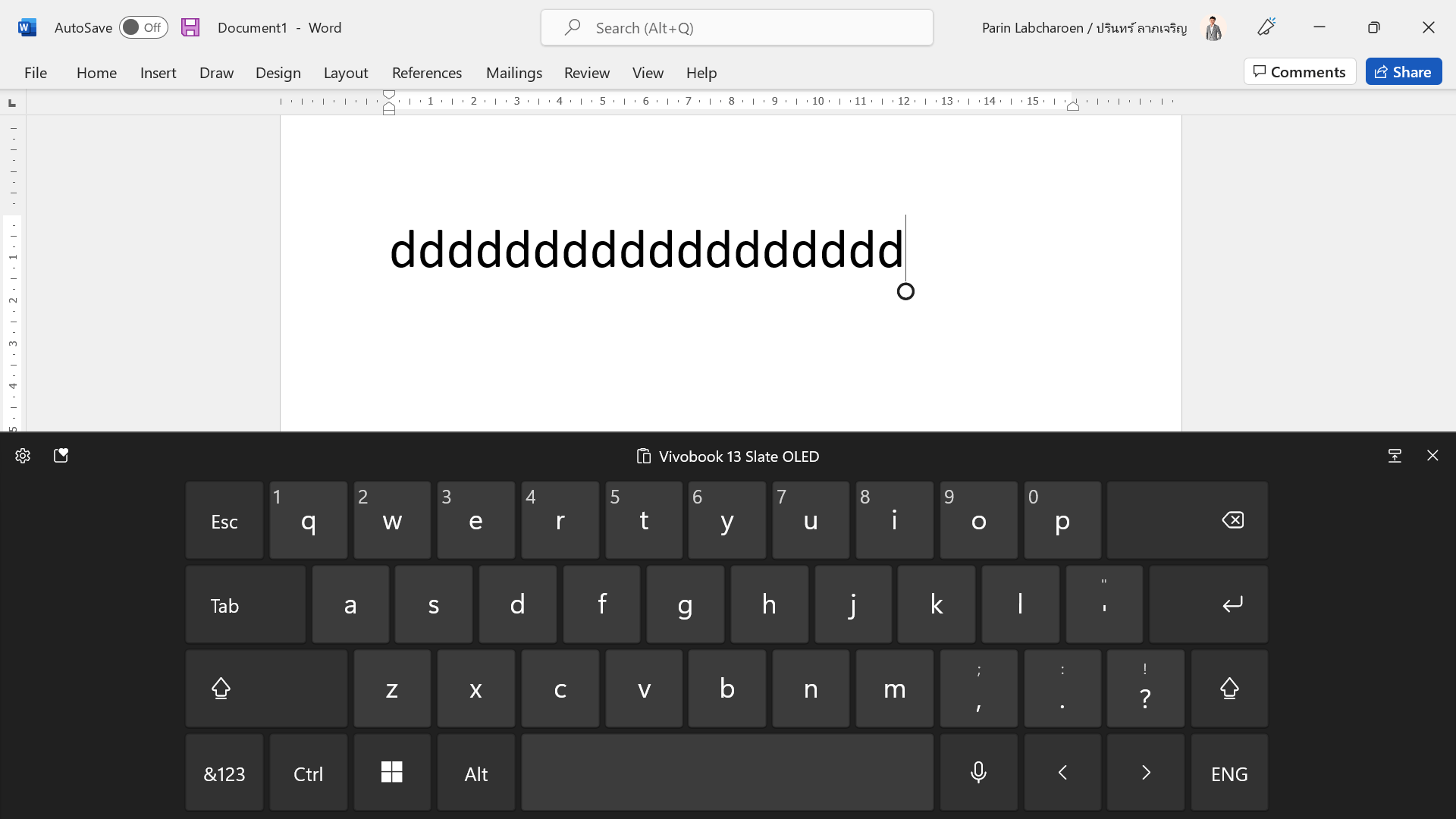Click the right indent marker on ruler

[1073, 107]
